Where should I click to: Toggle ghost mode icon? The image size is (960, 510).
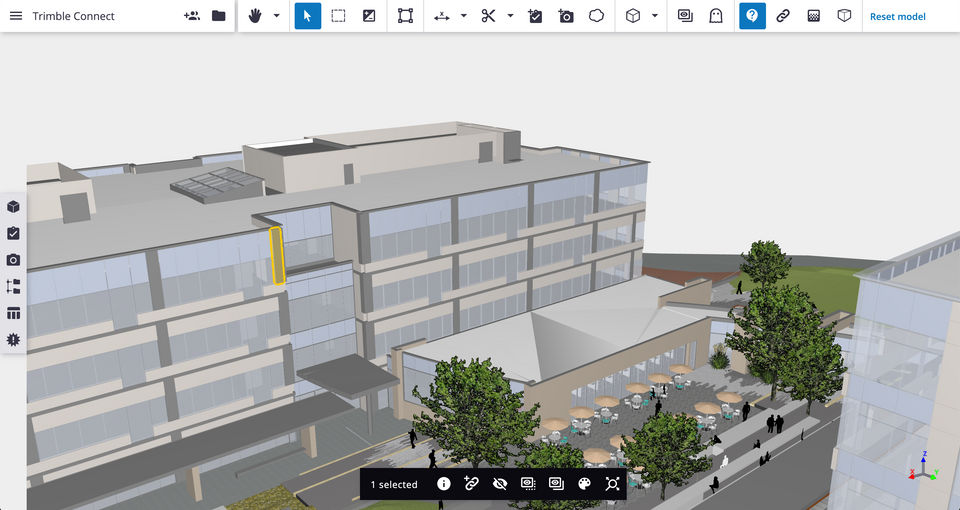coord(715,16)
